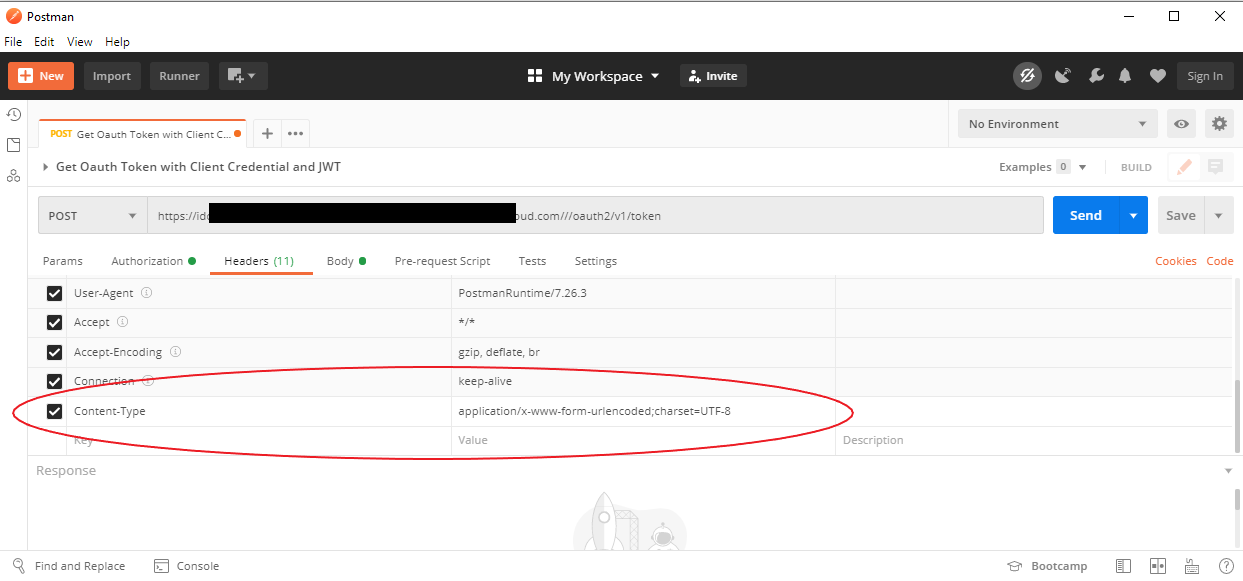
Task: Open the Code link
Action: click(1220, 261)
